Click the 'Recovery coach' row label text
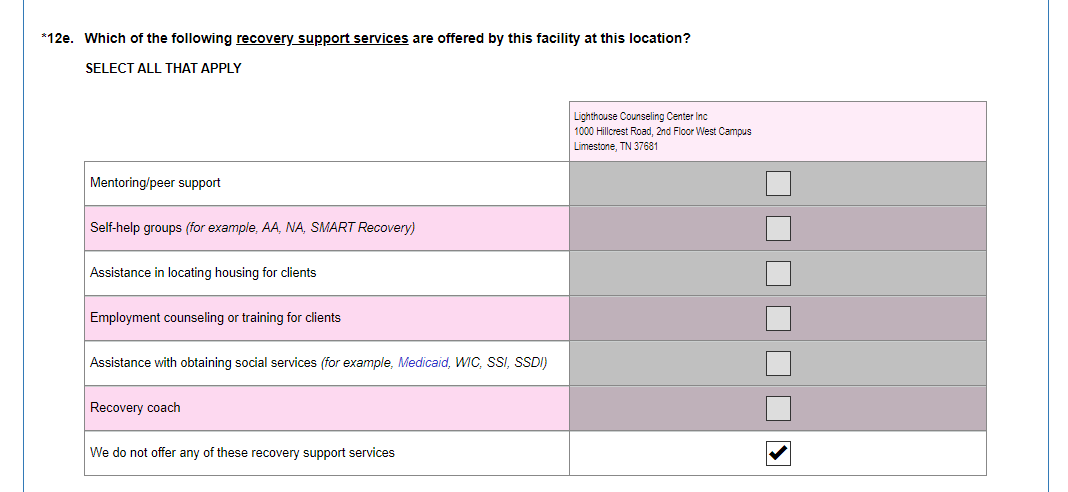Screen dimensions: 1068x492 135,408
